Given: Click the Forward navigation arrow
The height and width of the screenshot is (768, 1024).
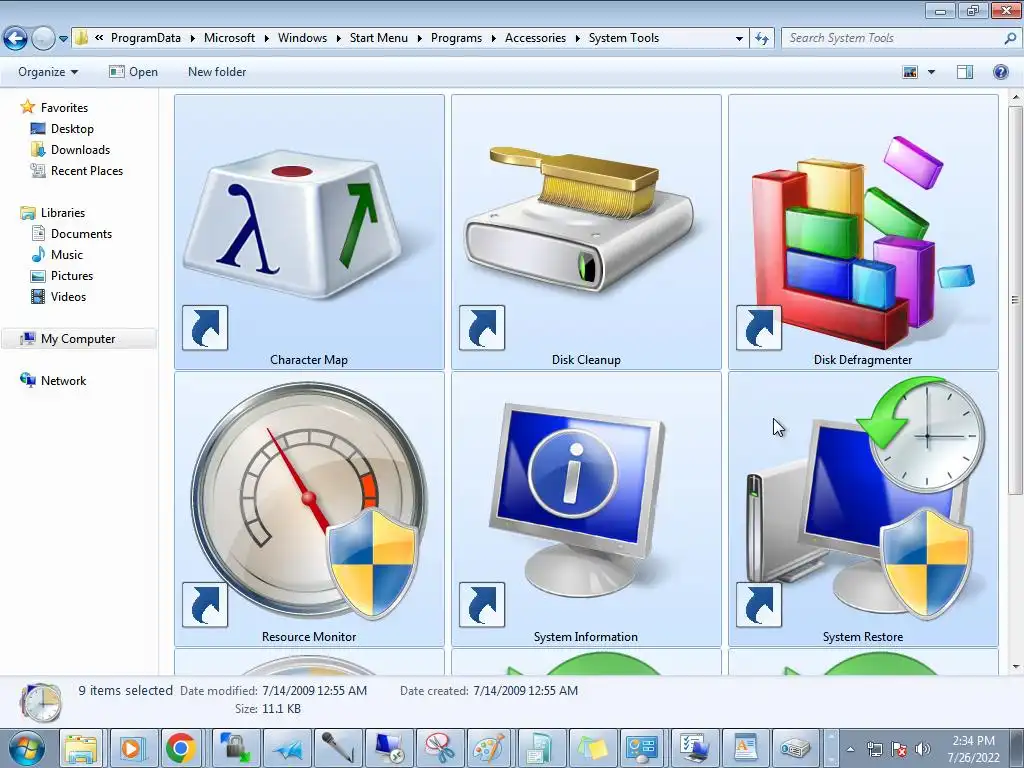Looking at the screenshot, I should click(x=43, y=39).
